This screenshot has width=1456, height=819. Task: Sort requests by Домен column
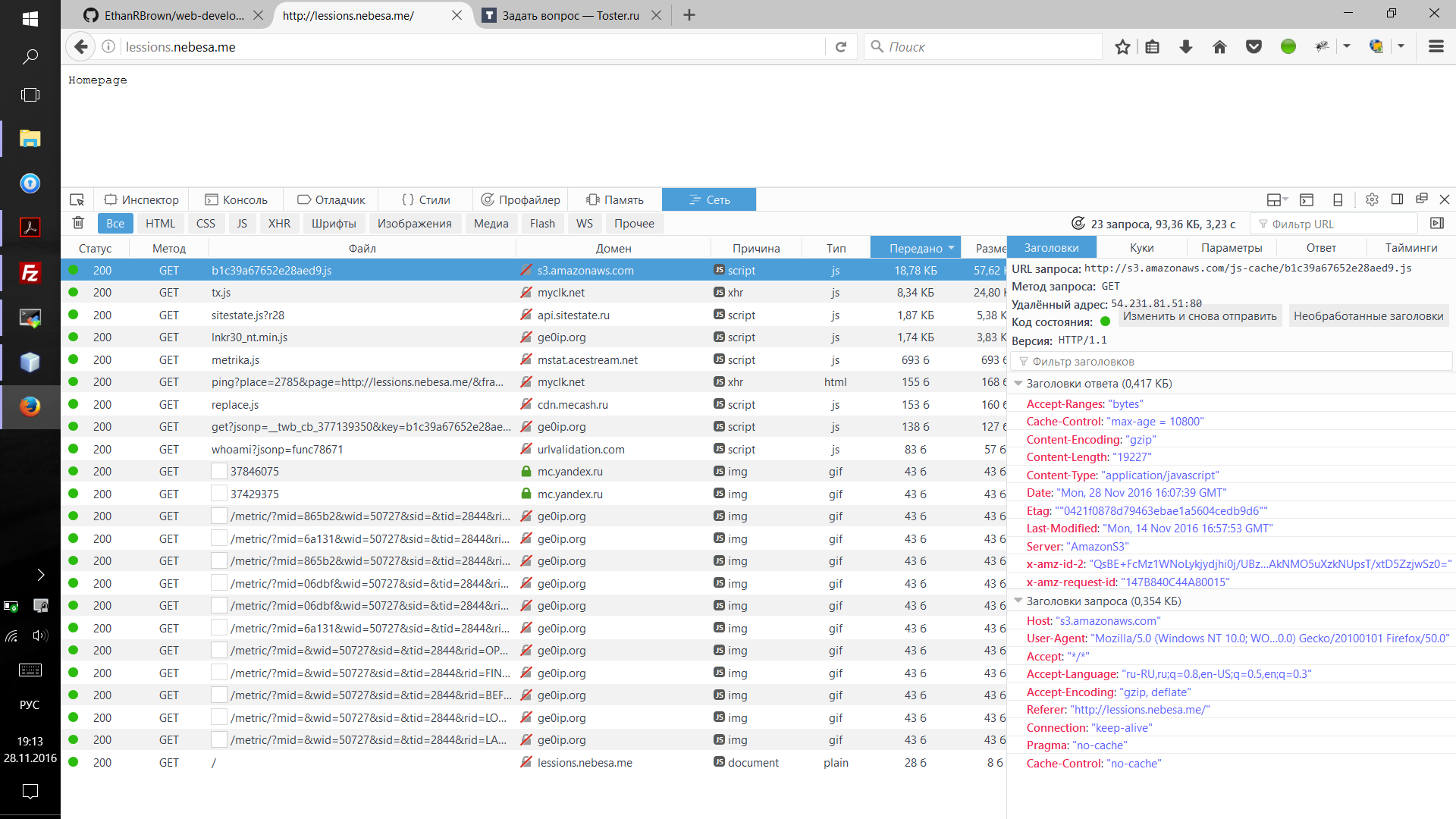(613, 248)
